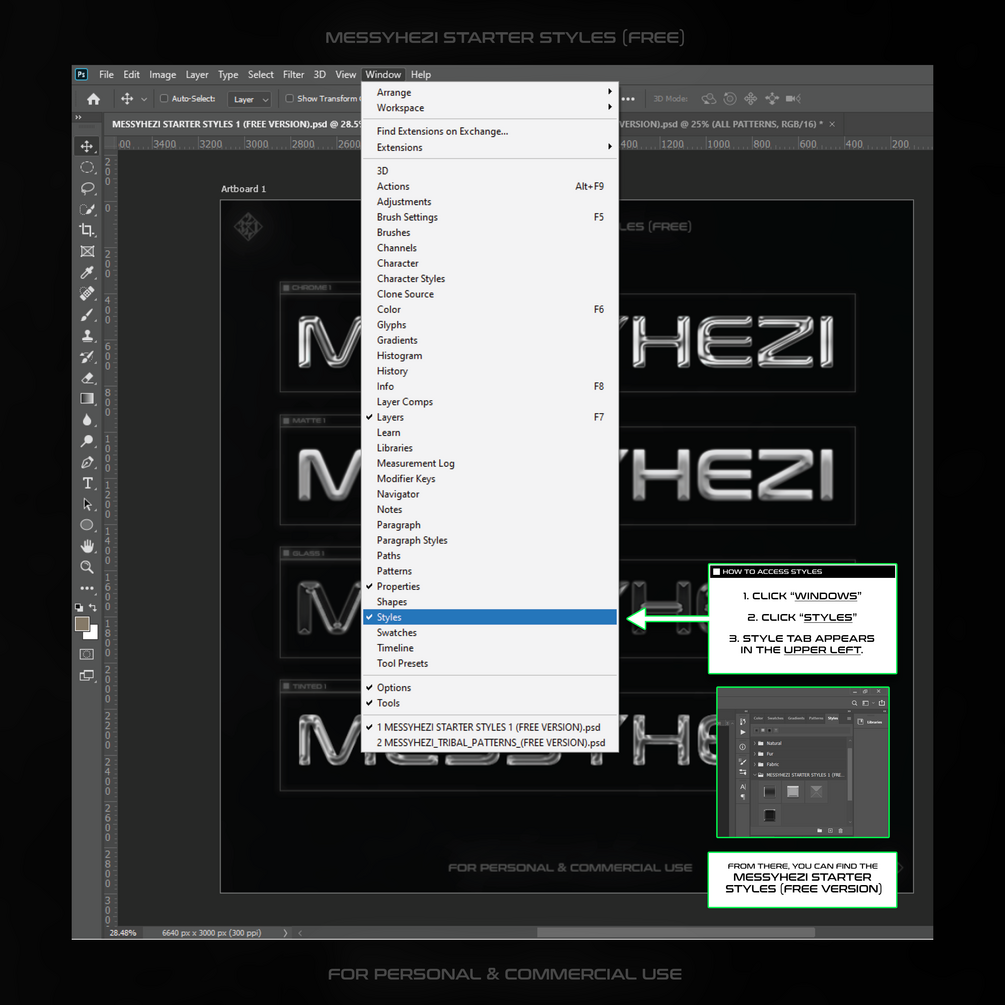The height and width of the screenshot is (1005, 1005).
Task: Switch to document 1 MESSYHEZI STARTER STYLES
Action: tap(490, 727)
